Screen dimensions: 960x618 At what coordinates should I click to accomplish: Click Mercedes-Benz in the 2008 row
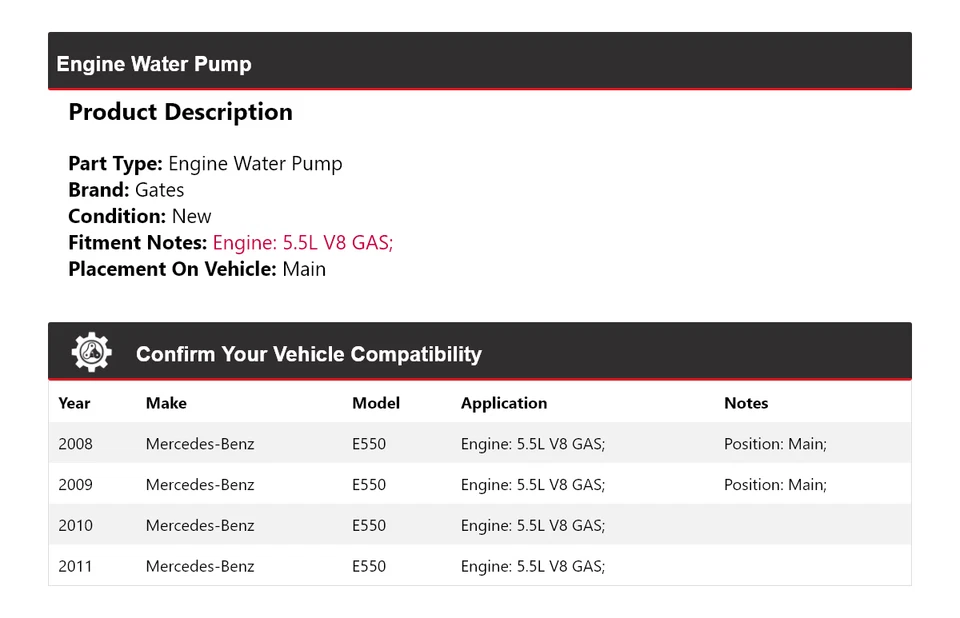coord(200,444)
